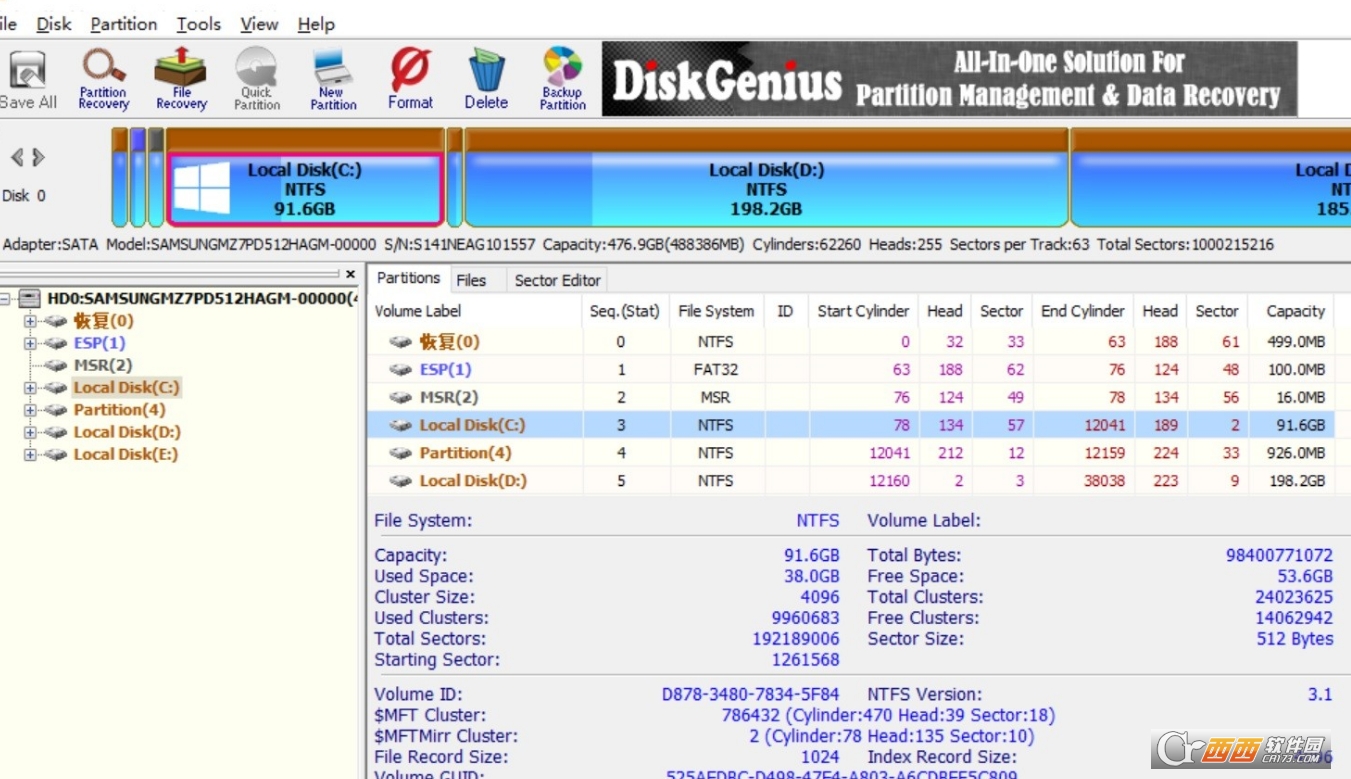Click drive icon beside ESP(1) in tree
Image resolution: width=1351 pixels, height=779 pixels.
pyautogui.click(x=56, y=343)
